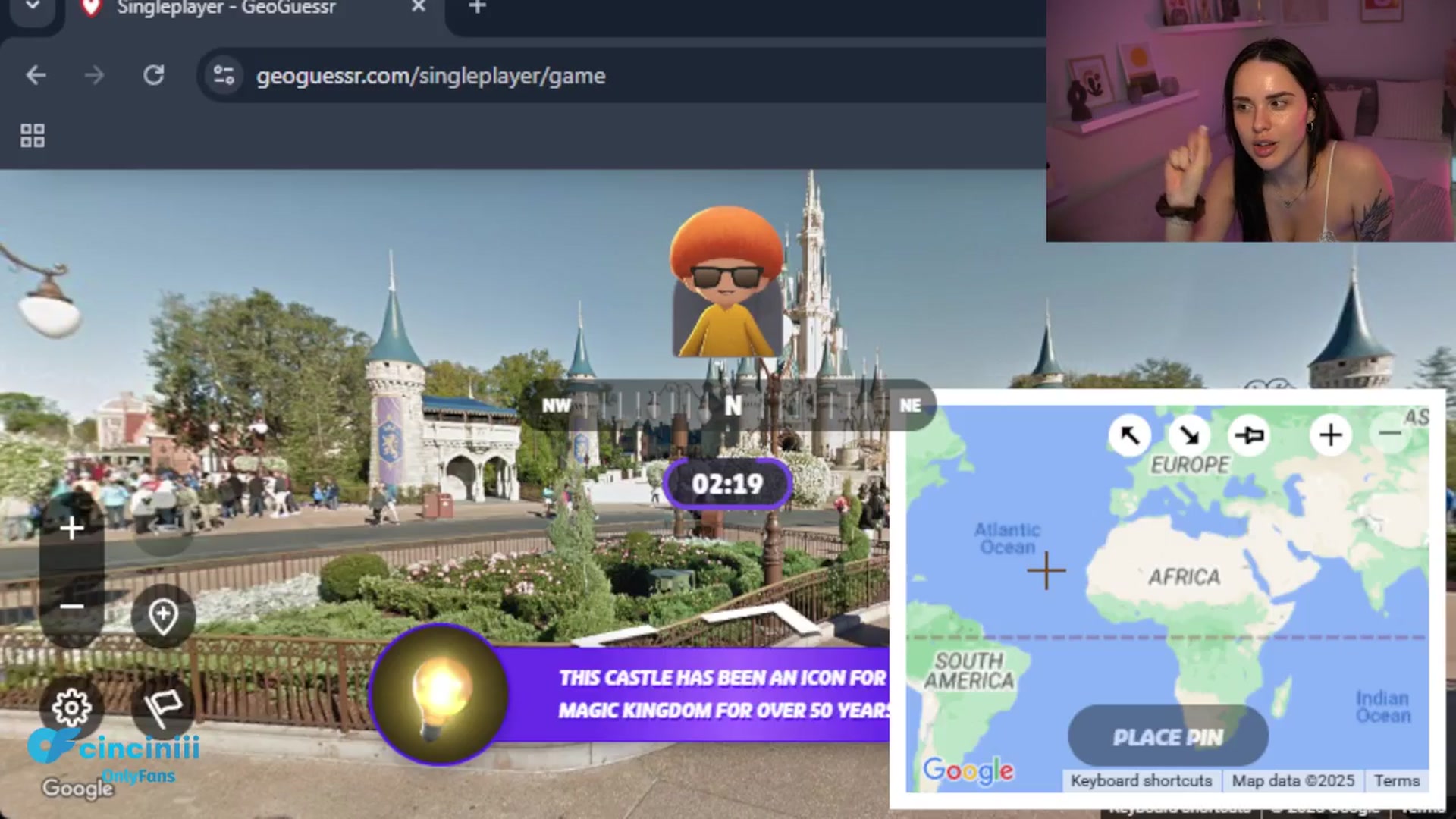
Task: Zoom in the street view
Action: tap(72, 528)
